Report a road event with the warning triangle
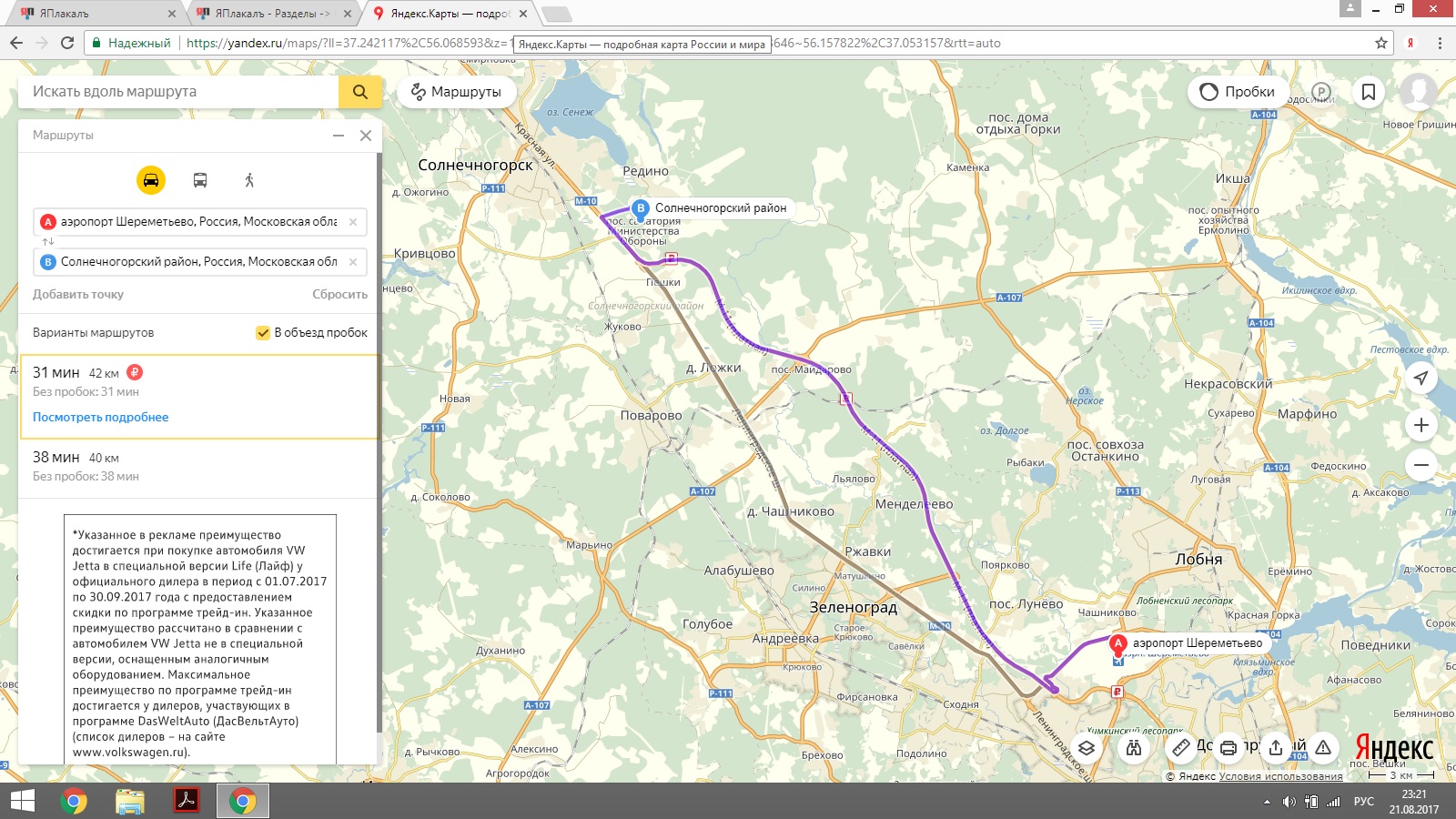1456x819 pixels. pos(1323,748)
